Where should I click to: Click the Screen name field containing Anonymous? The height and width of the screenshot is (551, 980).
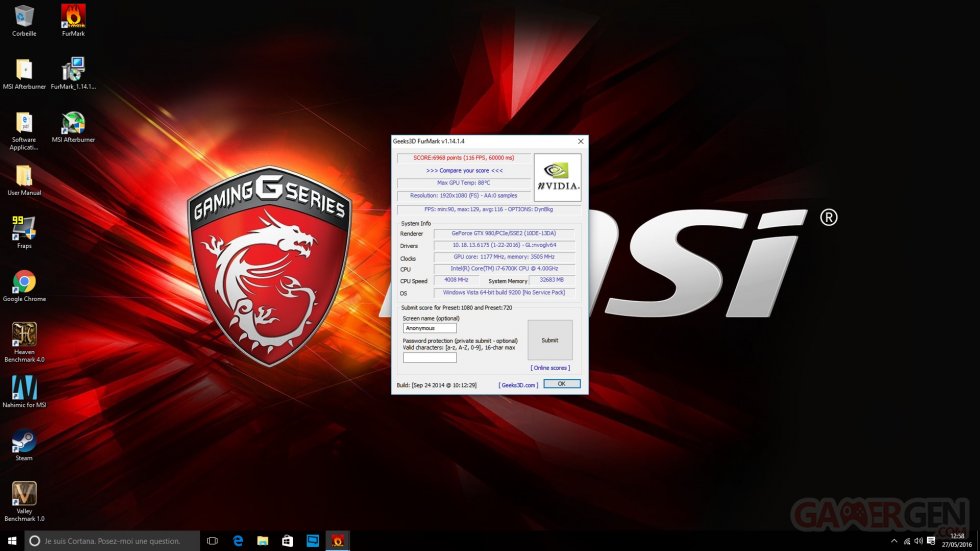tap(429, 328)
